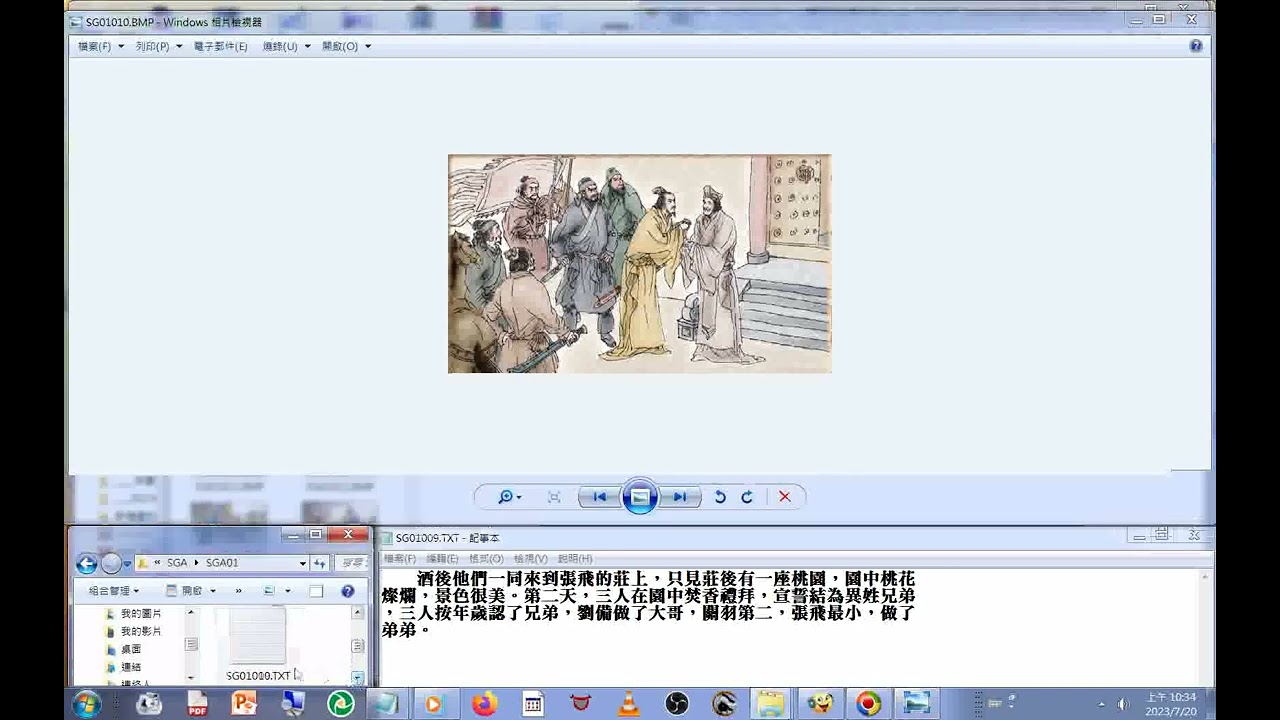1280x720 pixels.
Task: Open OBS Studio from the taskbar
Action: 676,704
